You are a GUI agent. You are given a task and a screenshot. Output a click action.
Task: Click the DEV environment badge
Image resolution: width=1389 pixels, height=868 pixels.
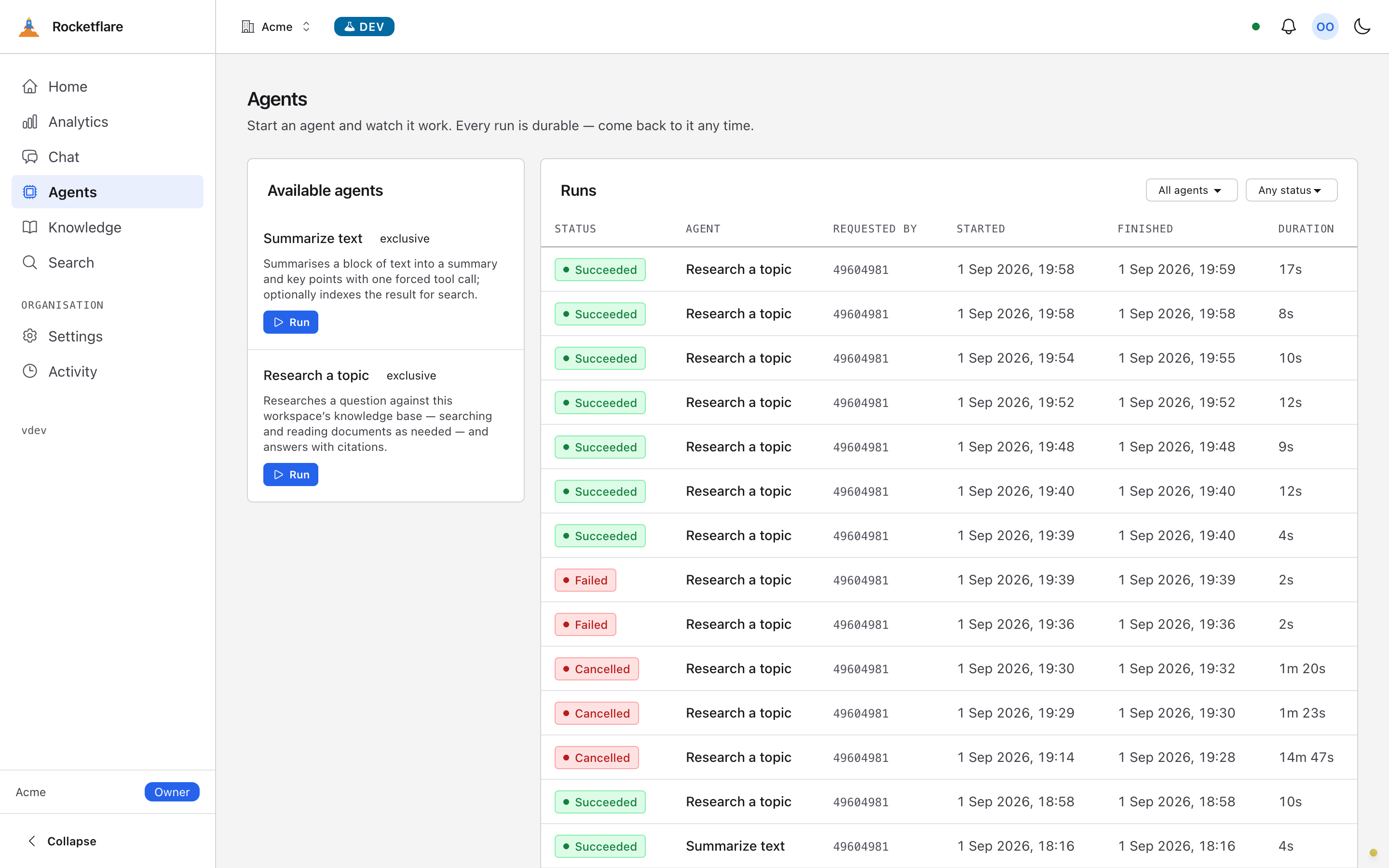pyautogui.click(x=364, y=27)
